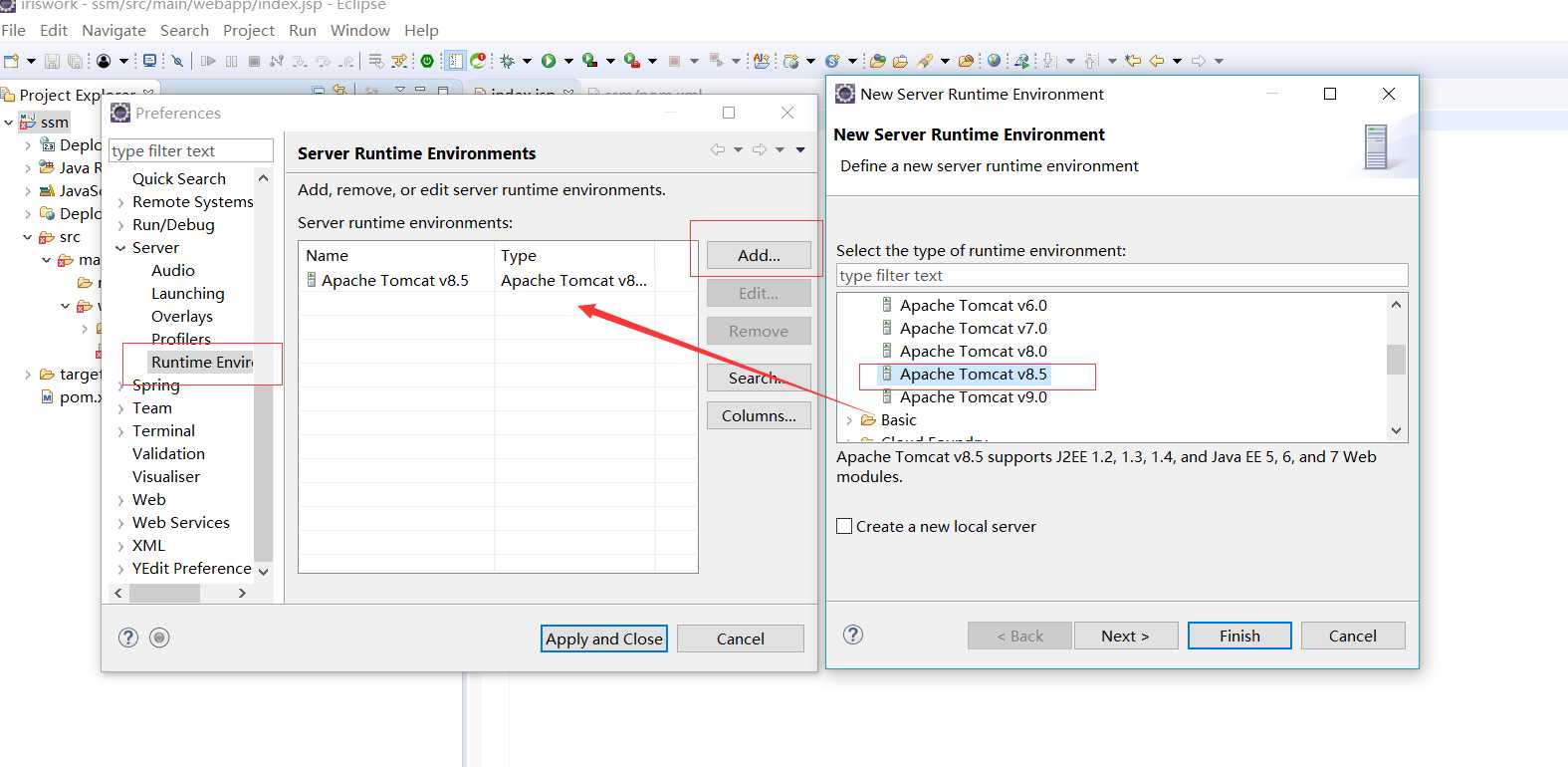Click the runtime type list scroll-down arrow

1396,430
